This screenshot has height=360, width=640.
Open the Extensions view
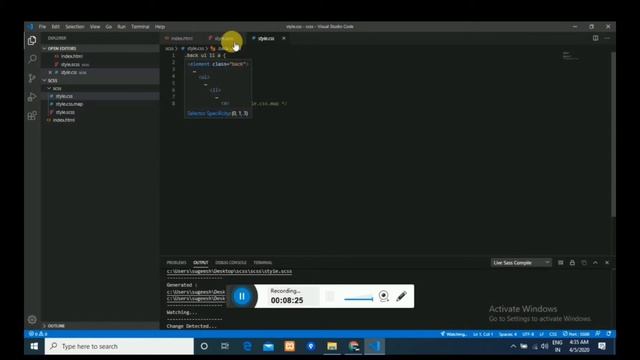click(x=32, y=116)
